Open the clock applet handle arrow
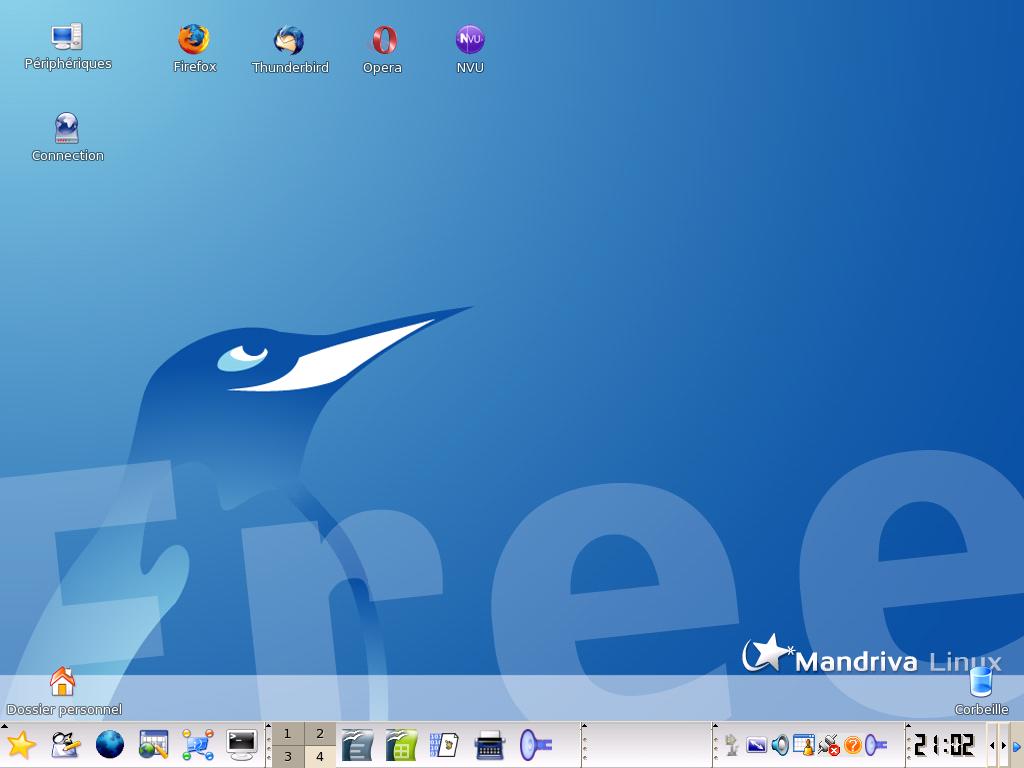Image resolution: width=1024 pixels, height=768 pixels. click(x=908, y=726)
